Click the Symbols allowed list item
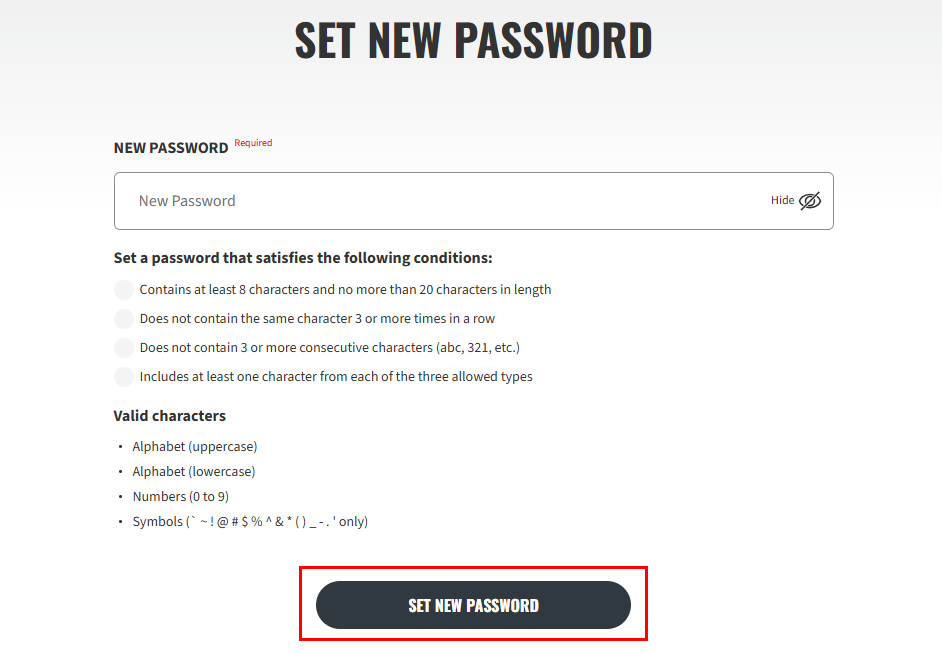The image size is (942, 653). (x=250, y=521)
